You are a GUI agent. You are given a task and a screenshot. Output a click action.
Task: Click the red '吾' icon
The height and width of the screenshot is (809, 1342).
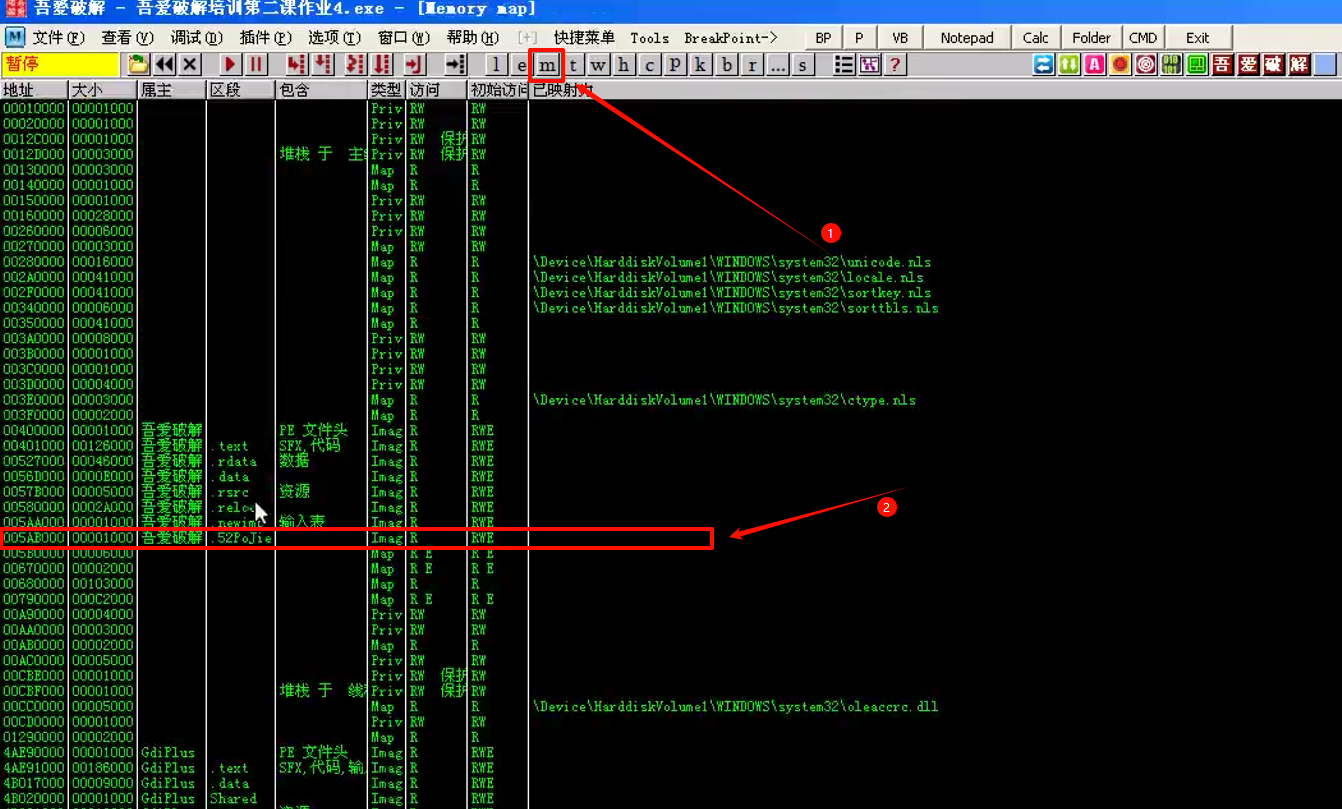[x=1222, y=64]
